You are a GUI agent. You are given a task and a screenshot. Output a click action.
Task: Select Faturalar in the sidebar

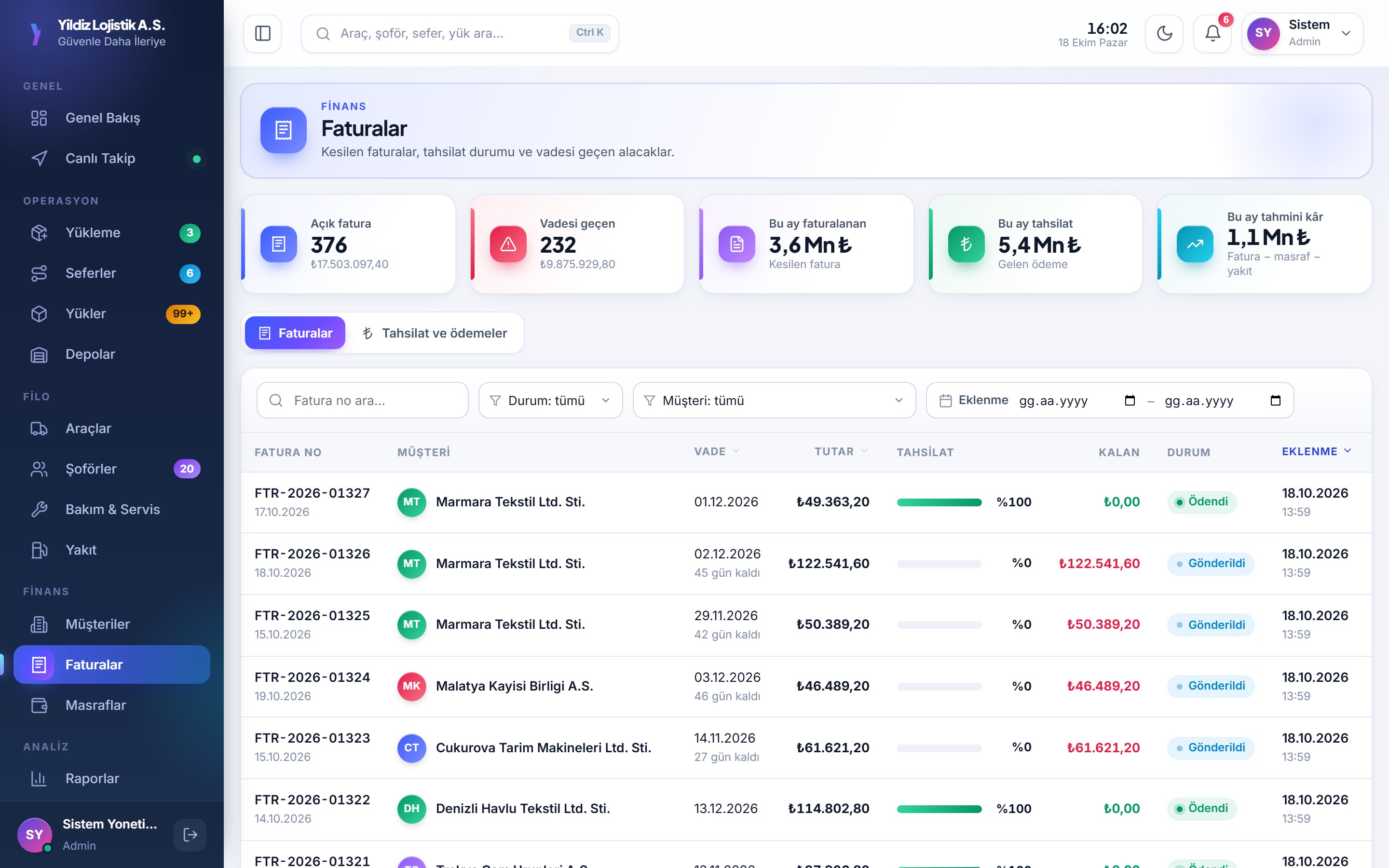pos(112,665)
